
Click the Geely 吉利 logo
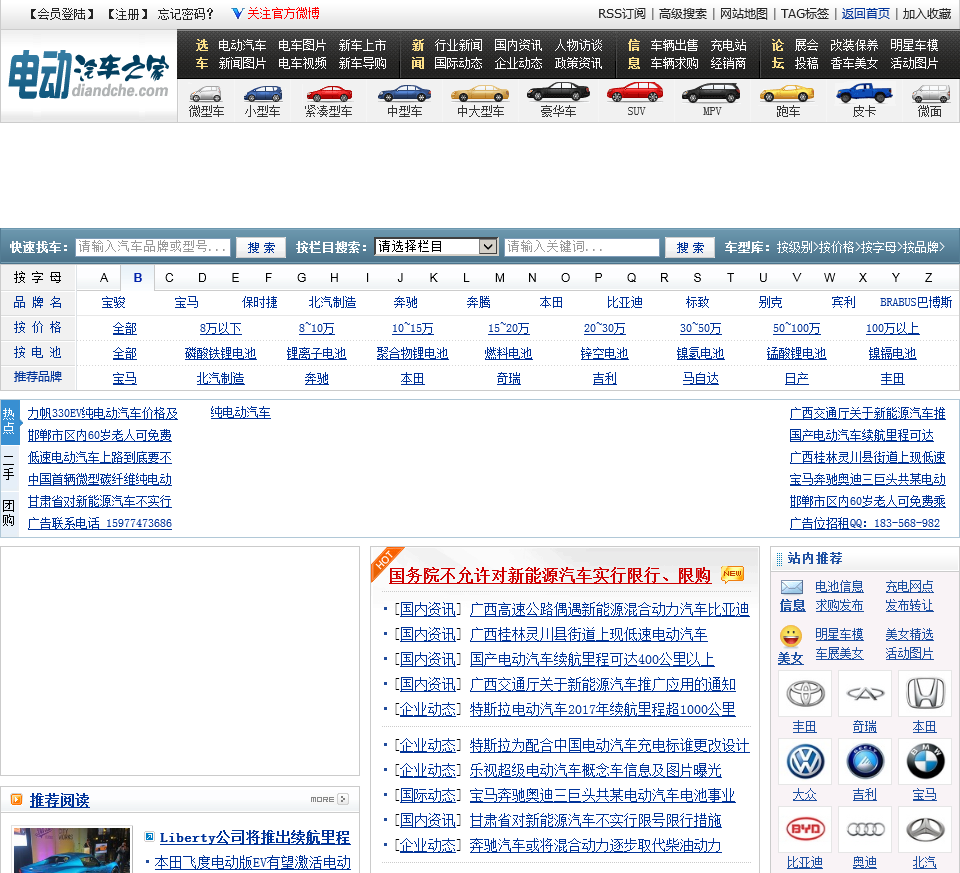pos(864,762)
